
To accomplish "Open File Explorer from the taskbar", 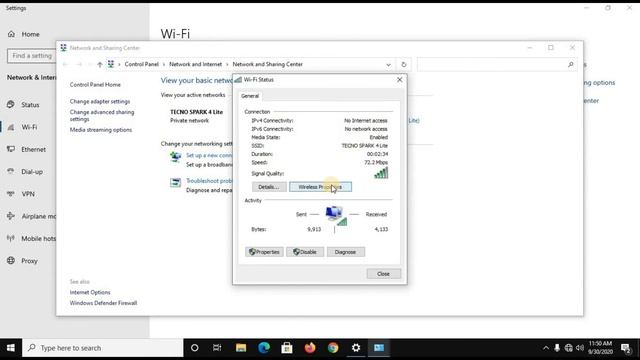I will [241, 348].
